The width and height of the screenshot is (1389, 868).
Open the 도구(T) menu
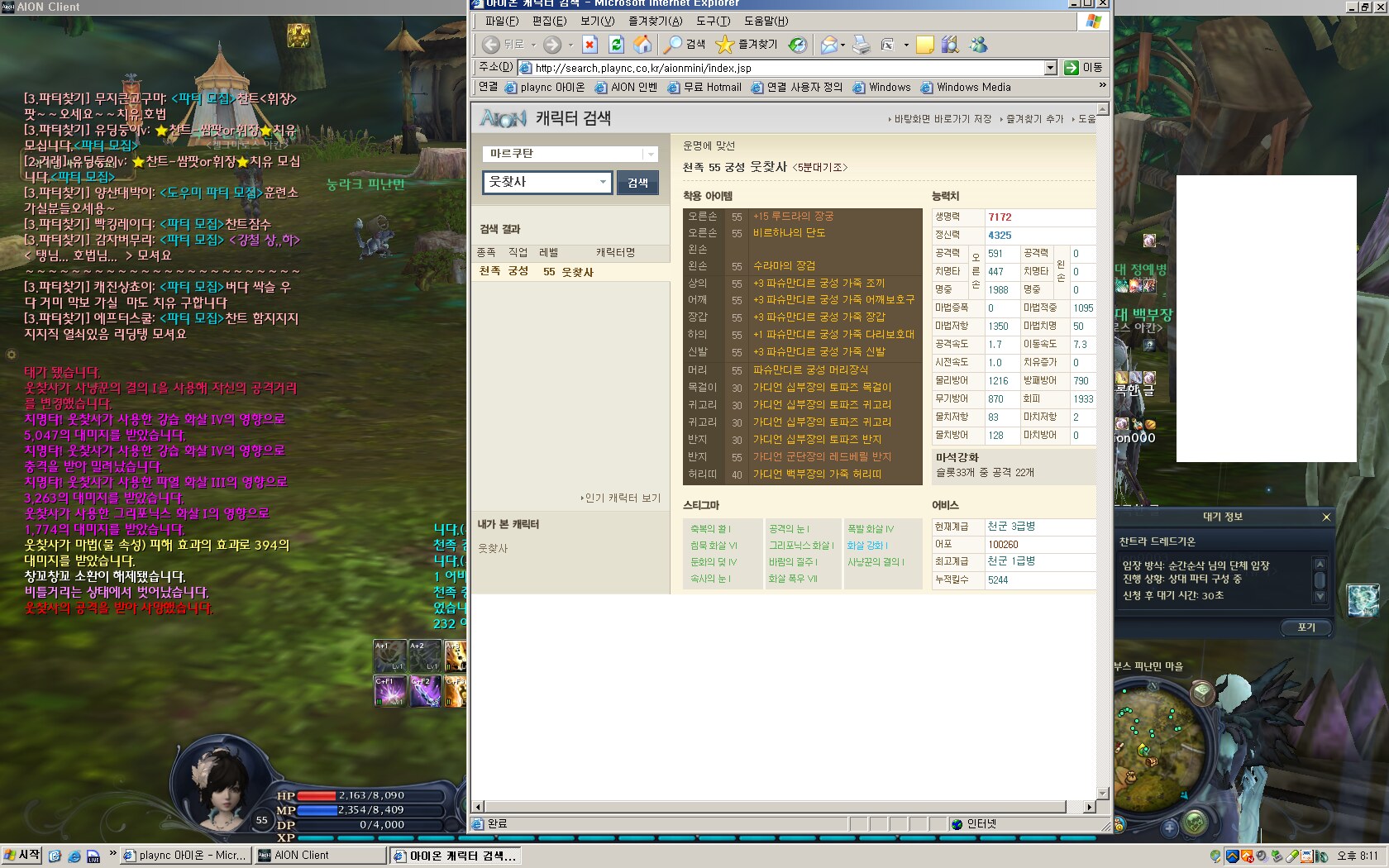click(x=713, y=21)
